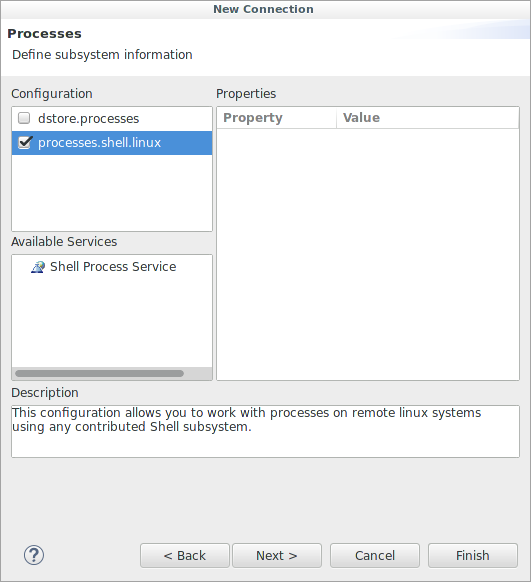Screen dimensions: 531x582
Task: Select the dstore.processes configuration row
Action: point(112,119)
